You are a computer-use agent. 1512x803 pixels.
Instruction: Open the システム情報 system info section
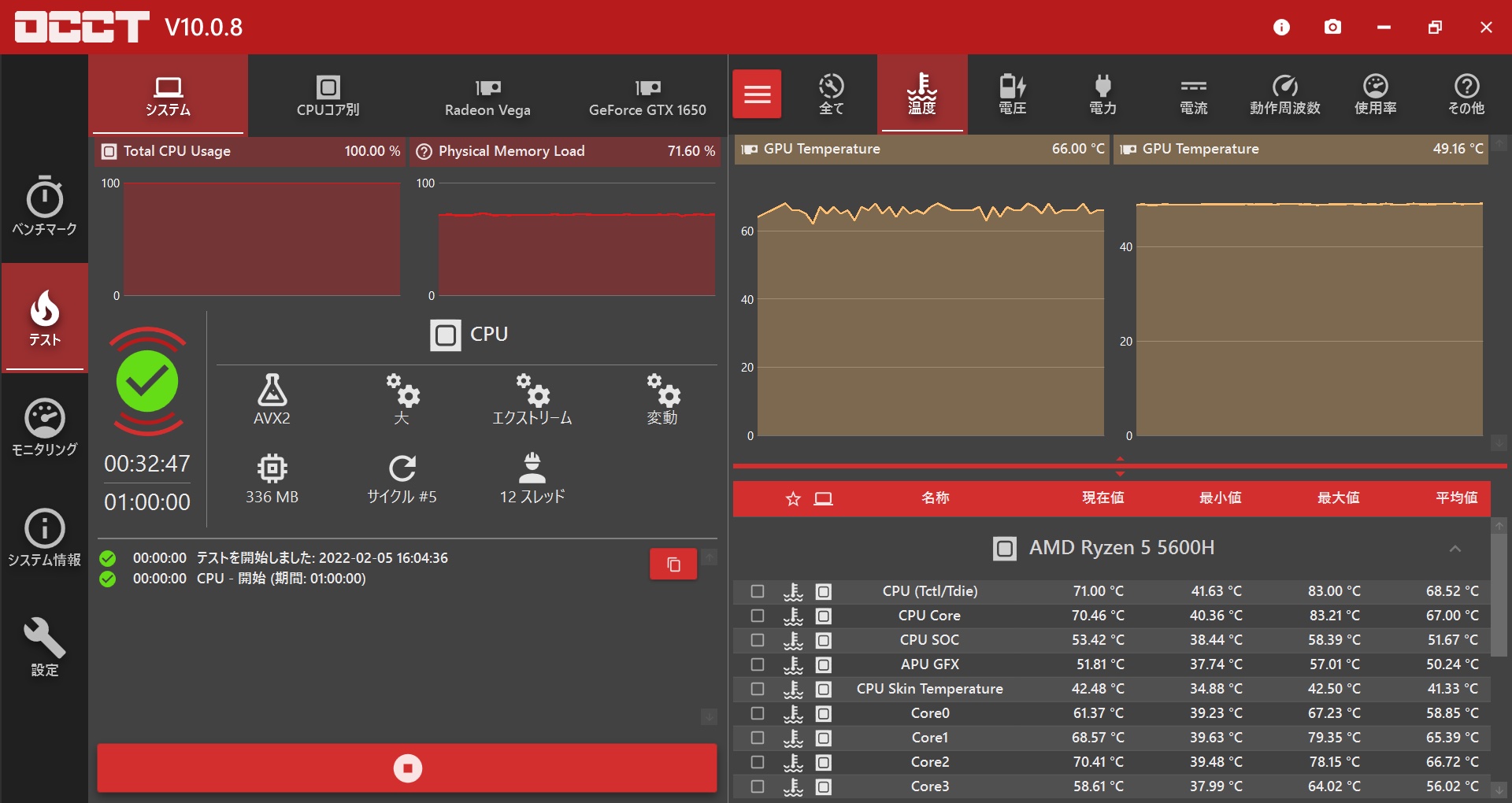point(44,538)
